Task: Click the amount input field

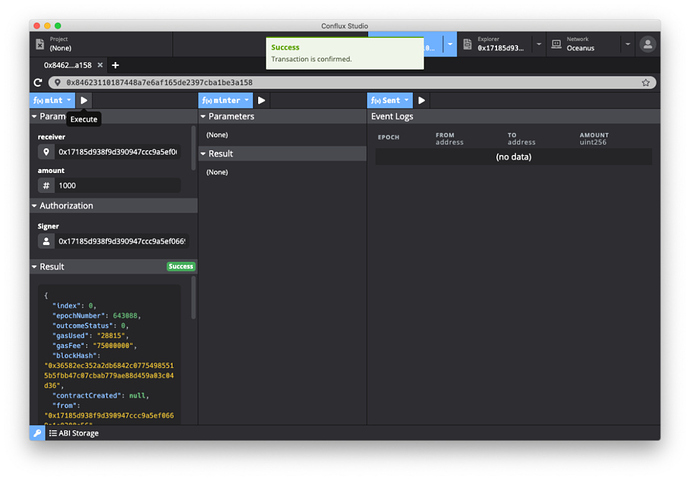Action: 118,186
